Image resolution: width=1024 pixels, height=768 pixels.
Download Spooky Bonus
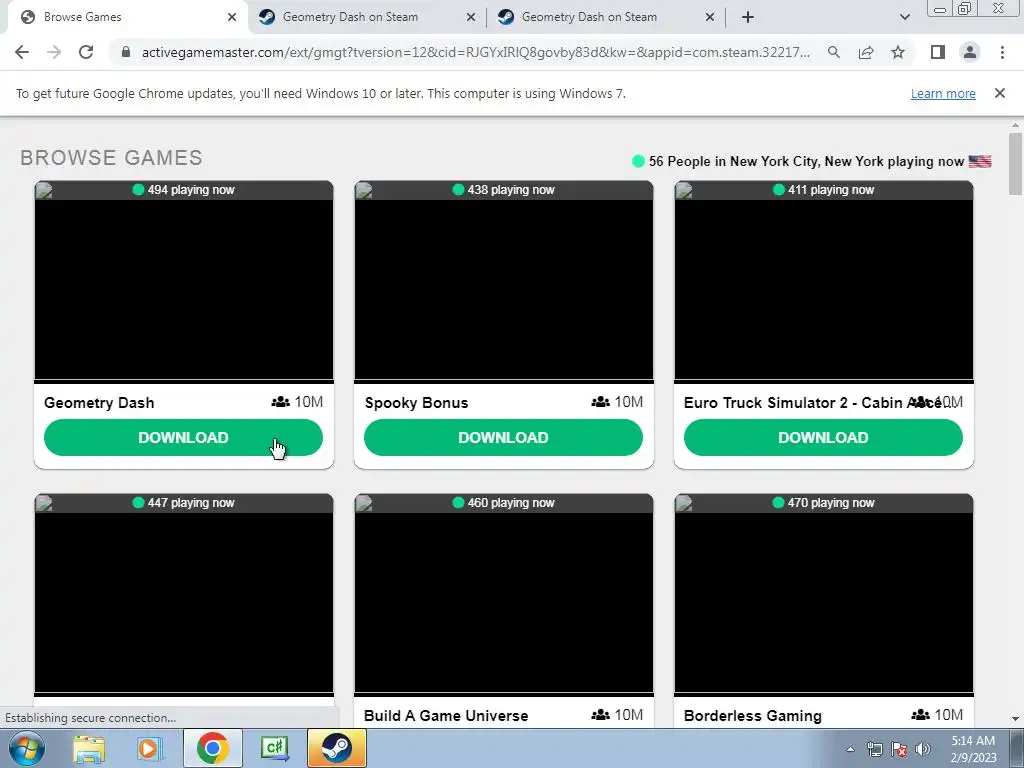(504, 438)
